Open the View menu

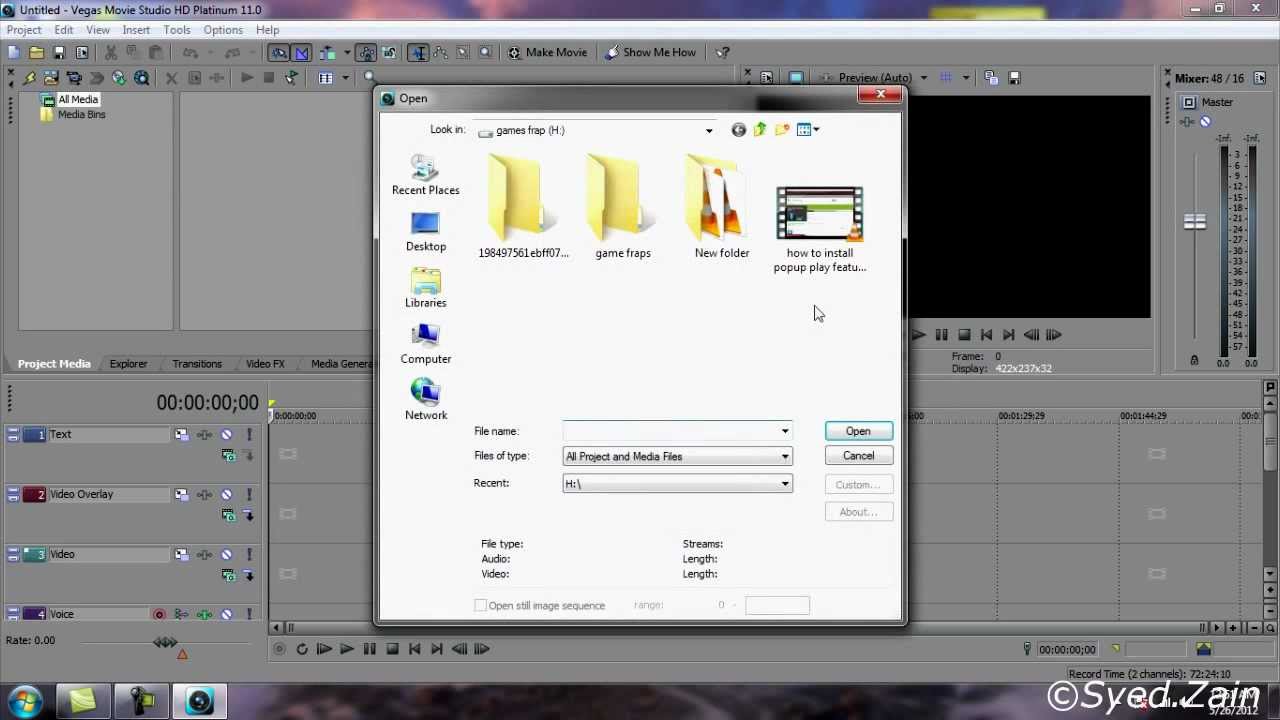pos(98,30)
